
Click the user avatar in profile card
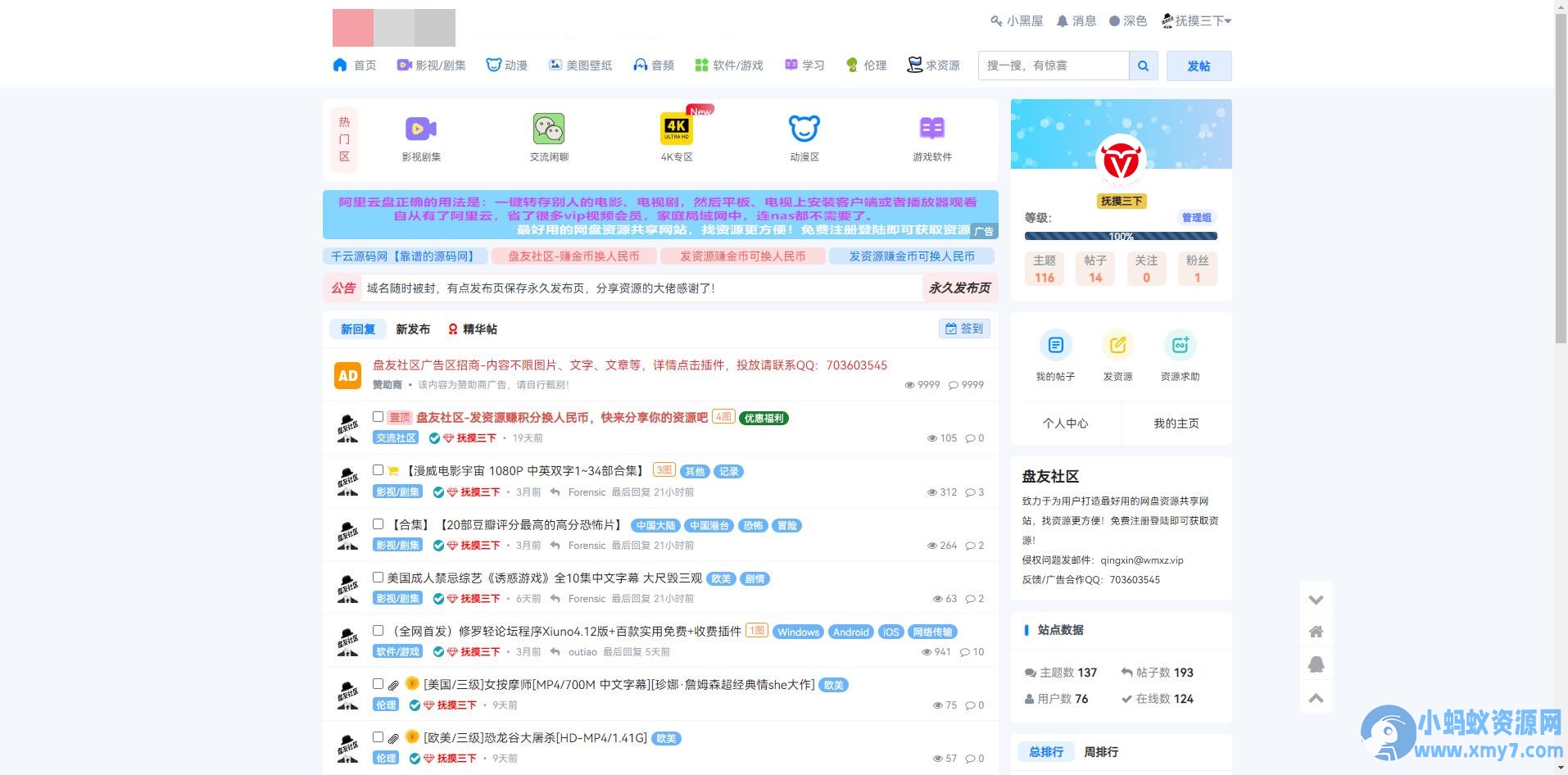coord(1121,159)
